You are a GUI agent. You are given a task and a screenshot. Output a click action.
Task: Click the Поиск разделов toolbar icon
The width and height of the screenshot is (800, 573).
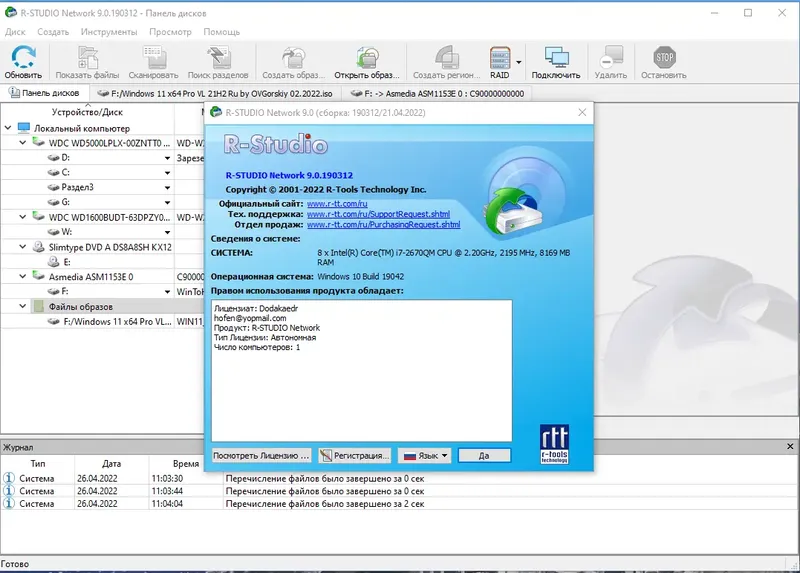pos(218,61)
